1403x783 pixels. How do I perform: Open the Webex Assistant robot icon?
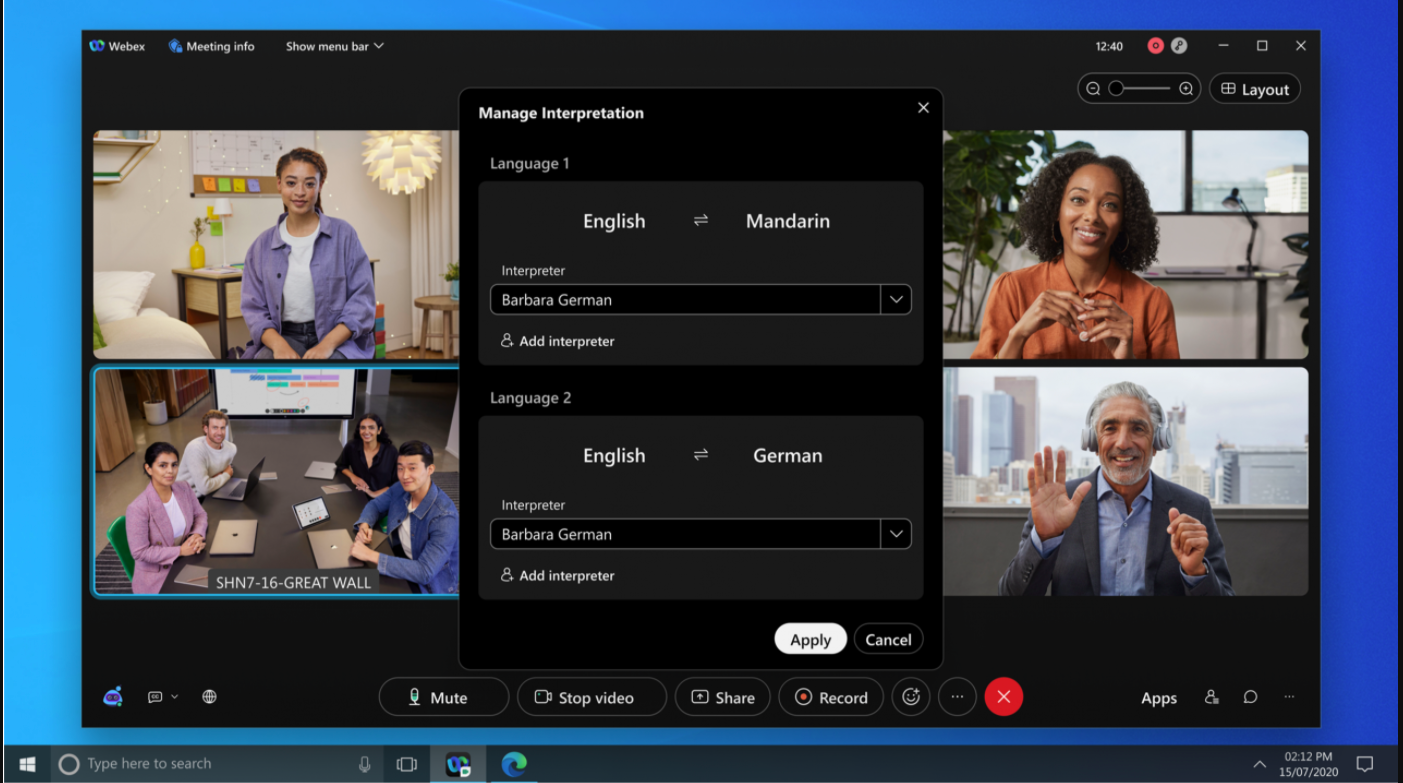pos(113,697)
